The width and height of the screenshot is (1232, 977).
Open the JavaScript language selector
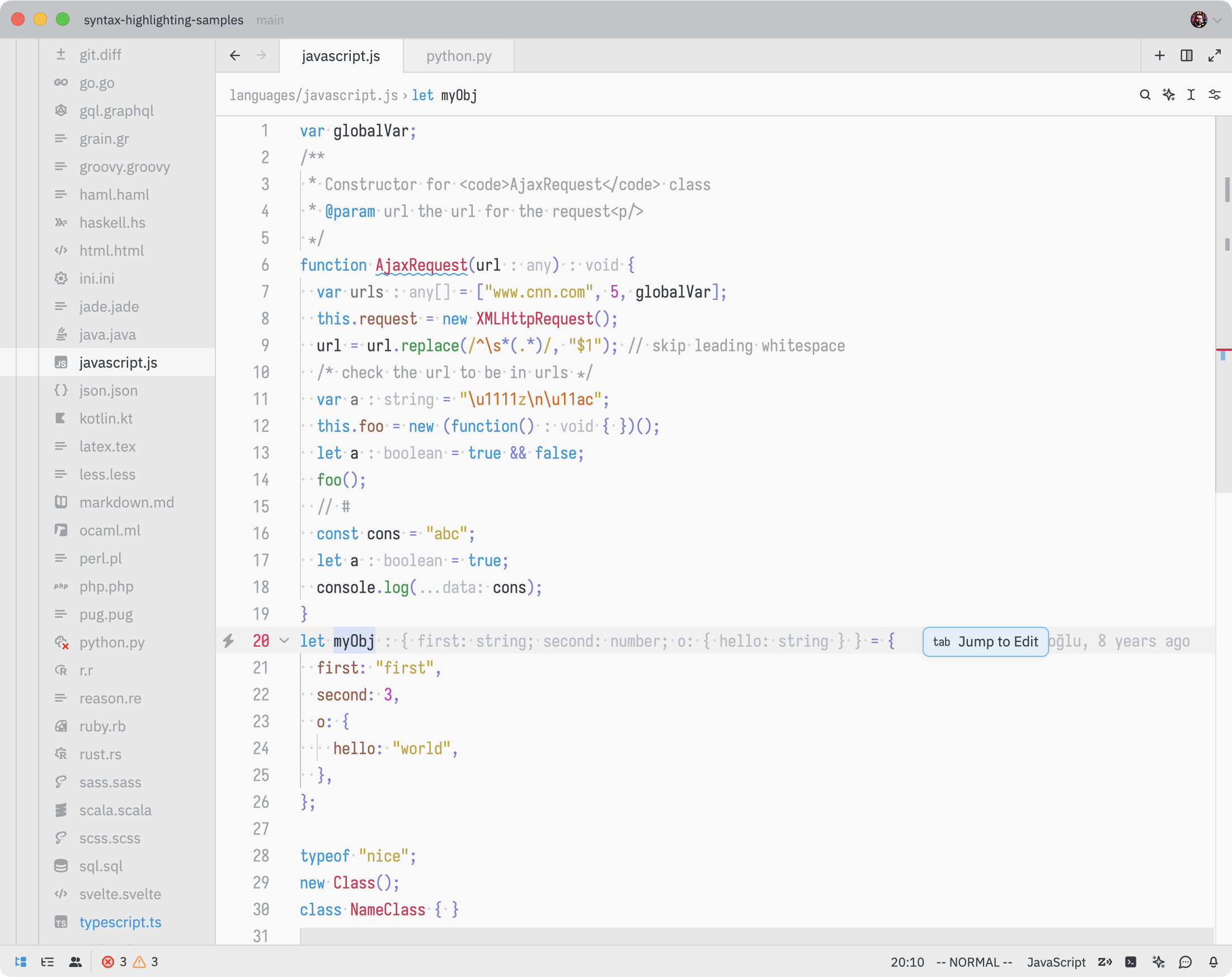[1055, 962]
